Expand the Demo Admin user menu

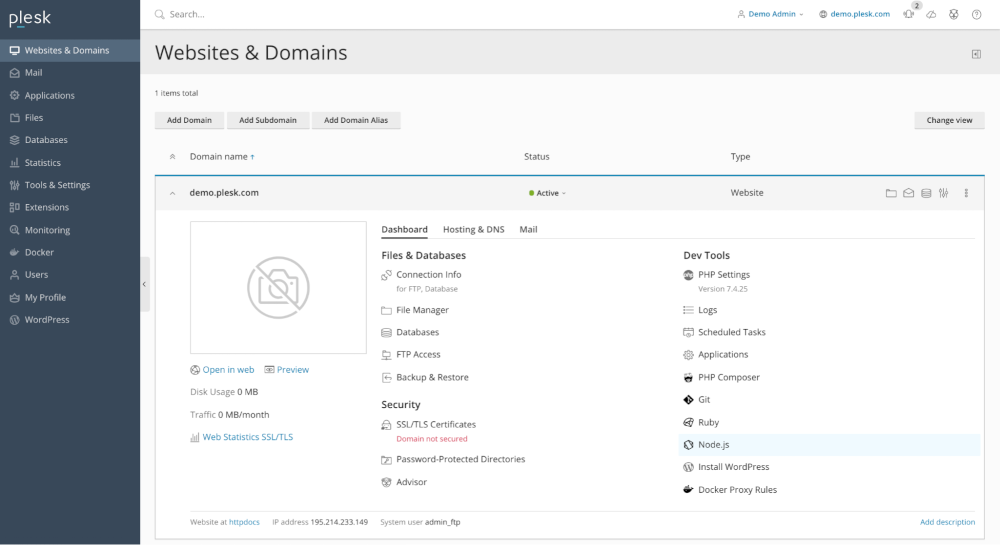(770, 15)
